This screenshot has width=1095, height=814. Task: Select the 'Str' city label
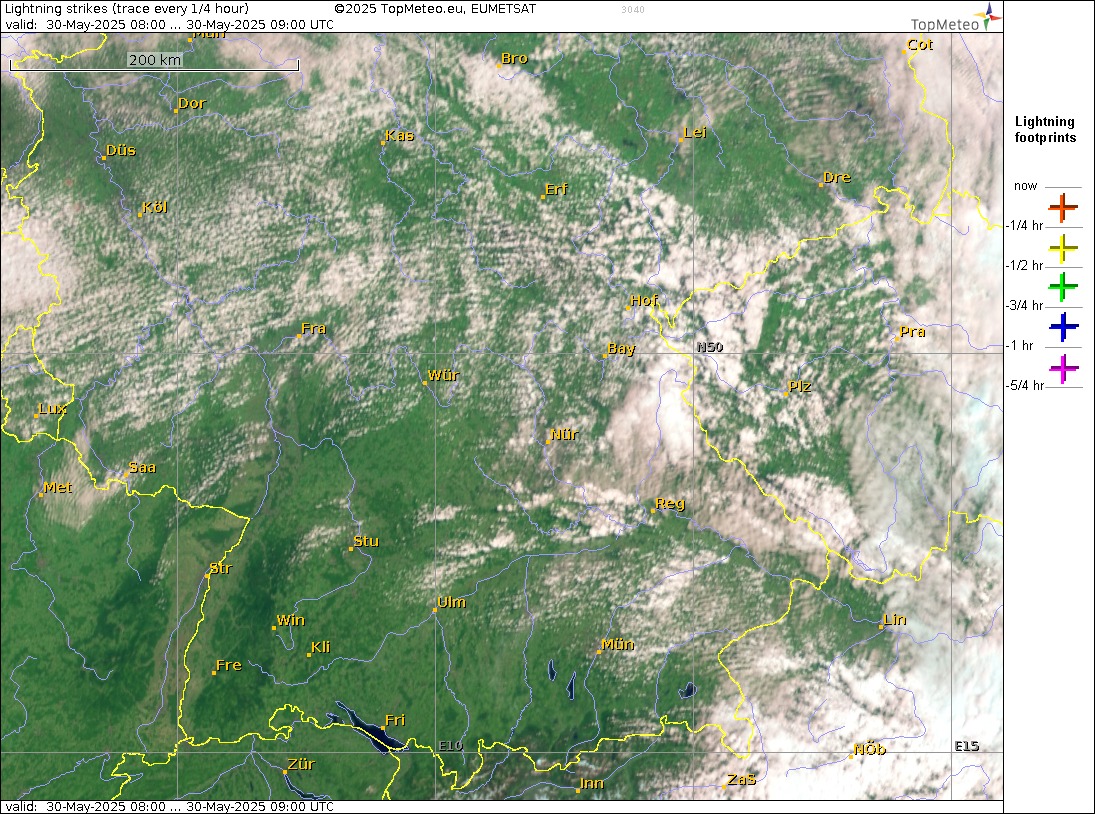221,568
